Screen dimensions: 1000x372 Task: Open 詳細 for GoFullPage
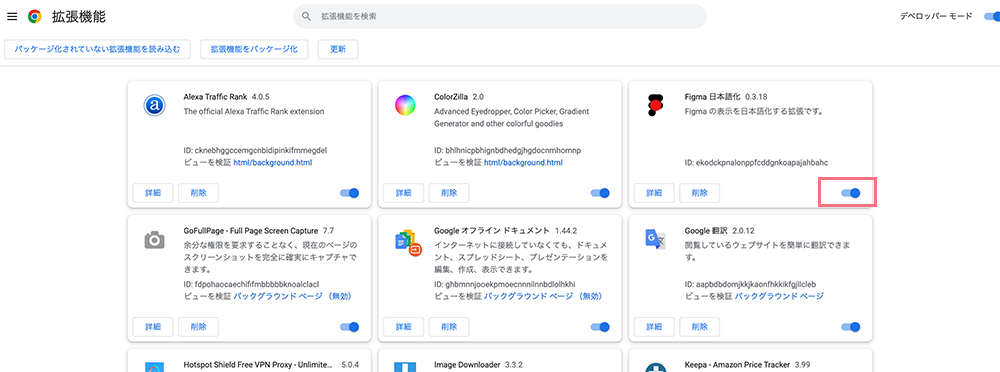pos(153,327)
